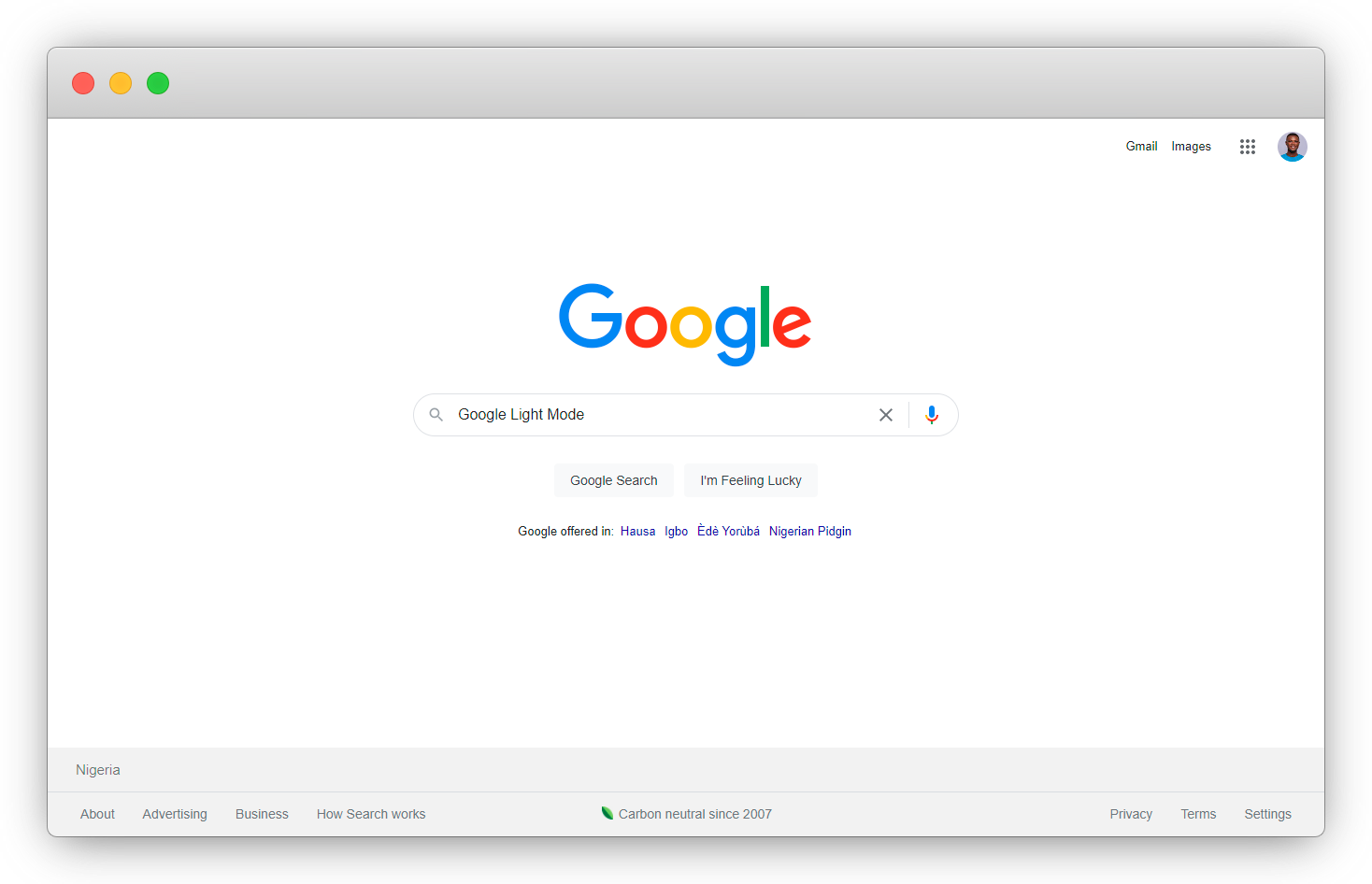Switch language to Igbo
1372x884 pixels.
coord(676,532)
